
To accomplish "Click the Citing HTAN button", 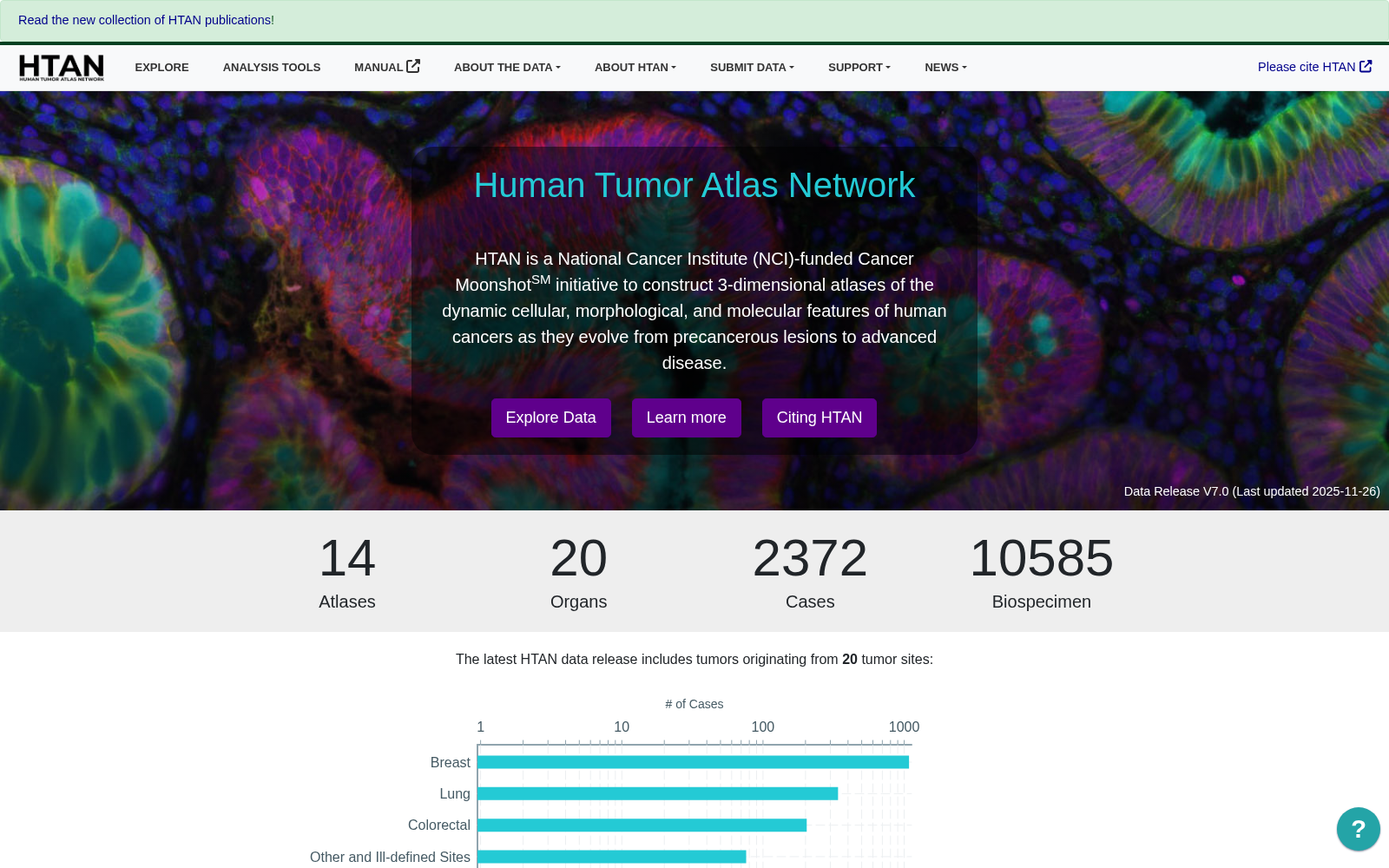I will (x=820, y=418).
